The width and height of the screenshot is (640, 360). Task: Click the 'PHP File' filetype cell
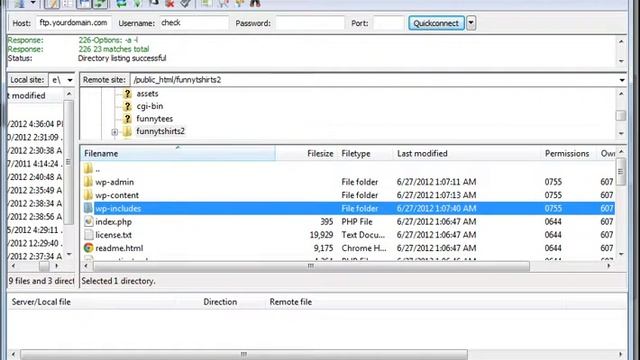click(357, 222)
